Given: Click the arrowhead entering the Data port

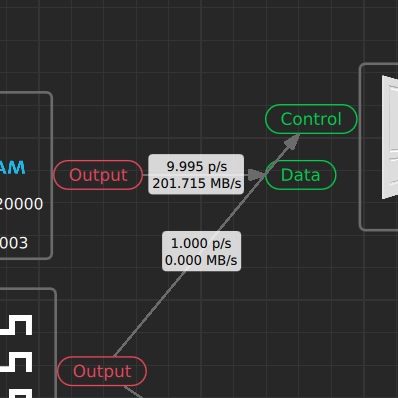Looking at the screenshot, I should (x=256, y=175).
